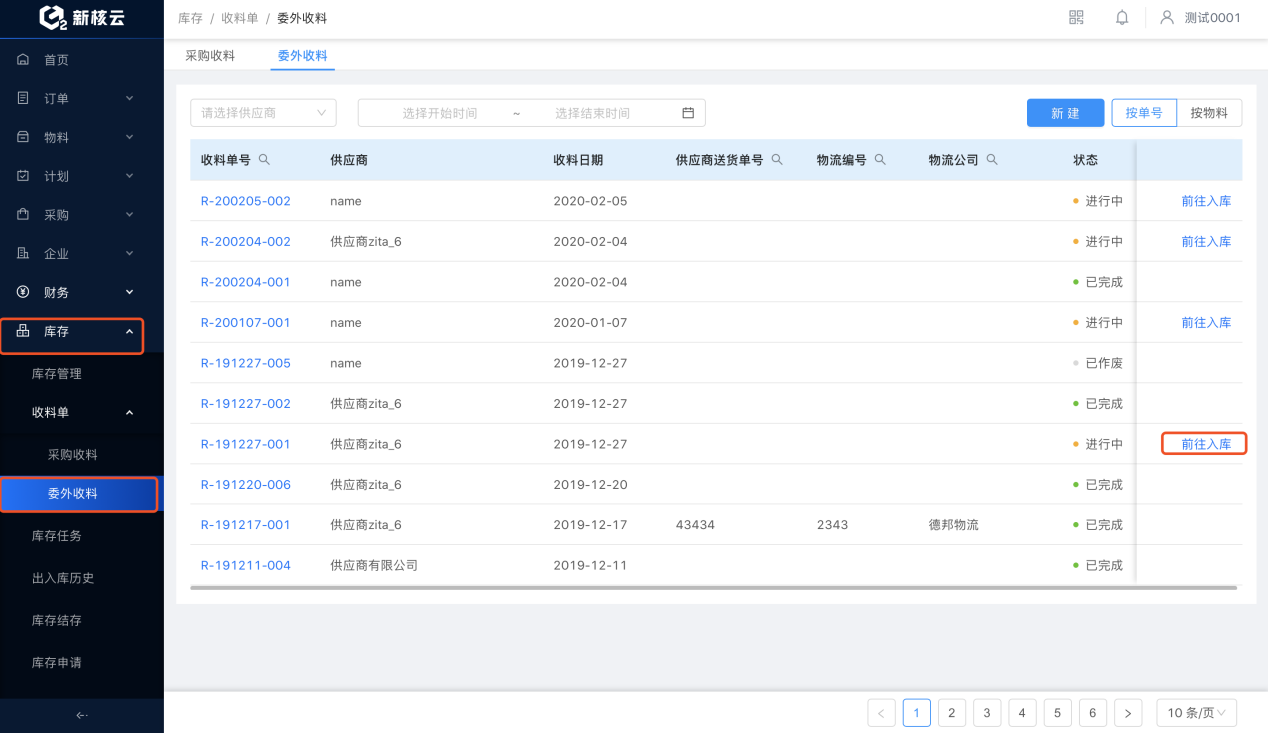Image resolution: width=1268 pixels, height=733 pixels.
Task: Click the search icon beside 收料单号
Action: [x=264, y=159]
